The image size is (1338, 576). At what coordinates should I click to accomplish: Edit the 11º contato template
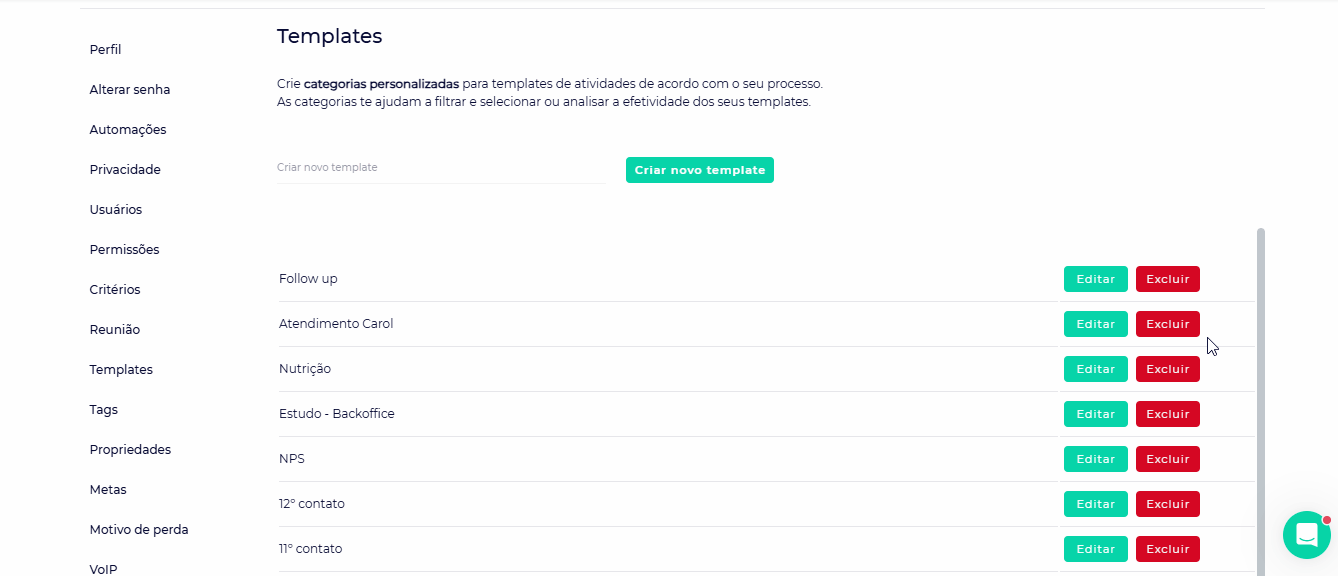coord(1095,549)
